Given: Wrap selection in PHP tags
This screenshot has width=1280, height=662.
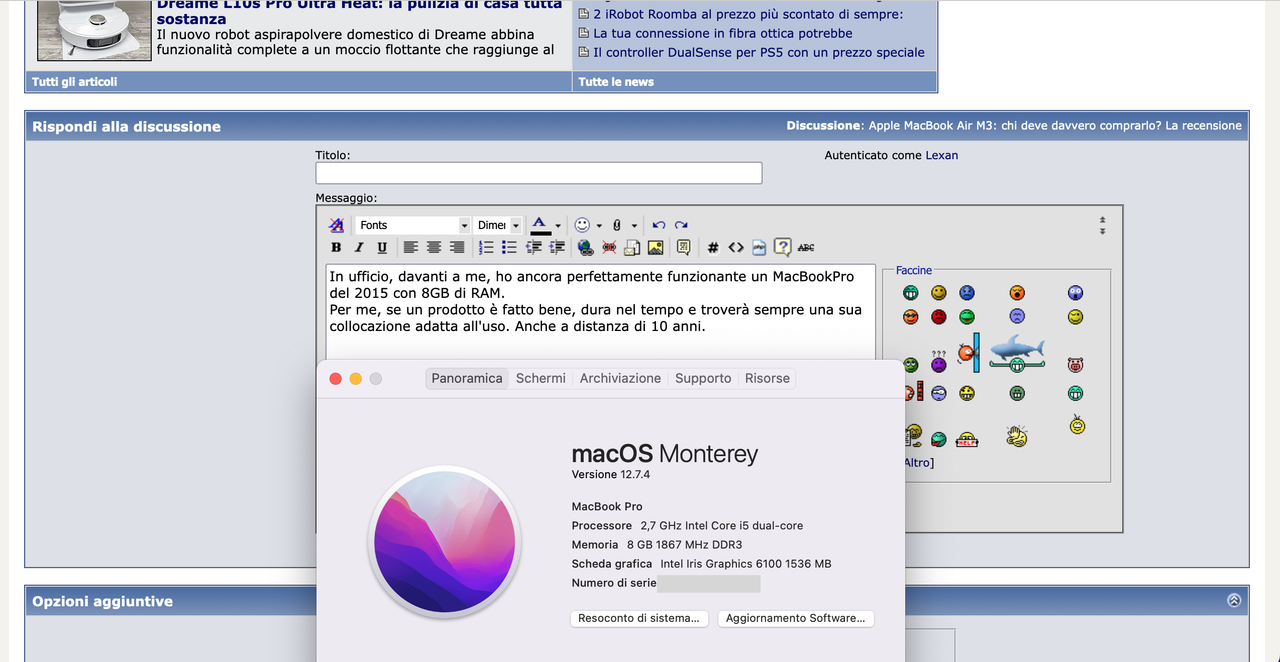Looking at the screenshot, I should click(x=759, y=247).
